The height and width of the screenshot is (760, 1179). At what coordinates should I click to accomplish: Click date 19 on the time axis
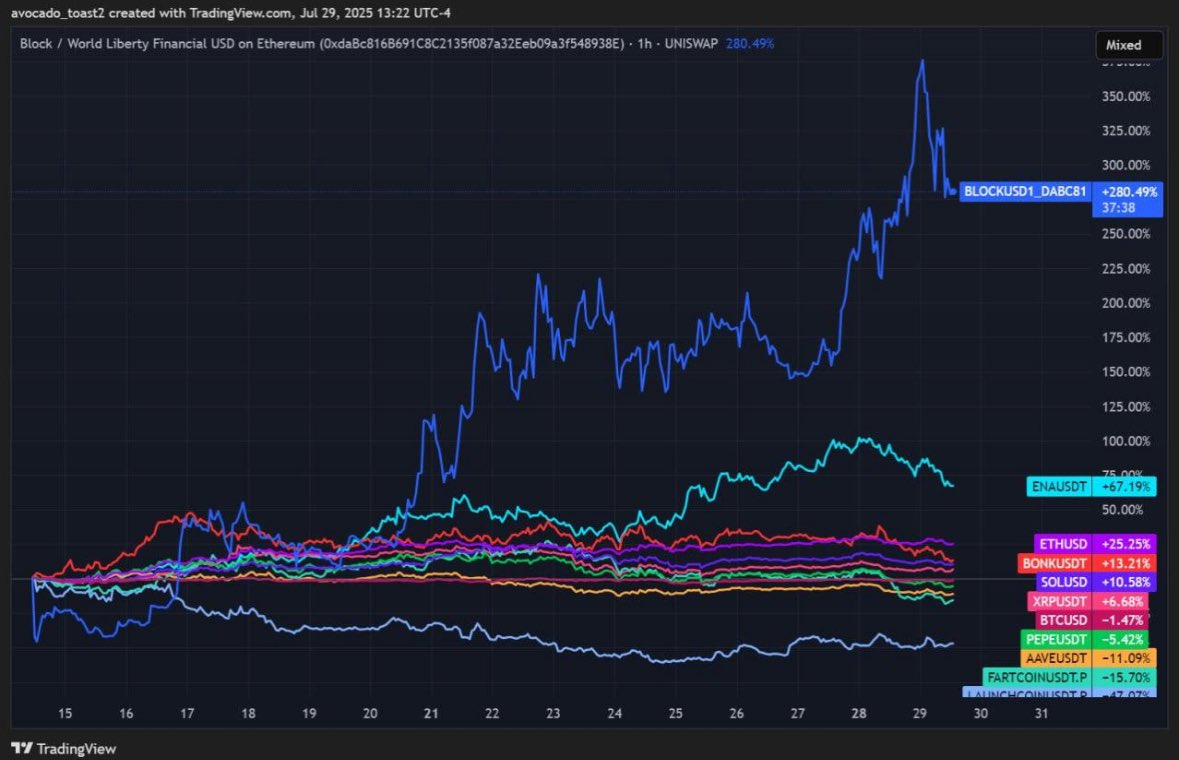coord(309,713)
